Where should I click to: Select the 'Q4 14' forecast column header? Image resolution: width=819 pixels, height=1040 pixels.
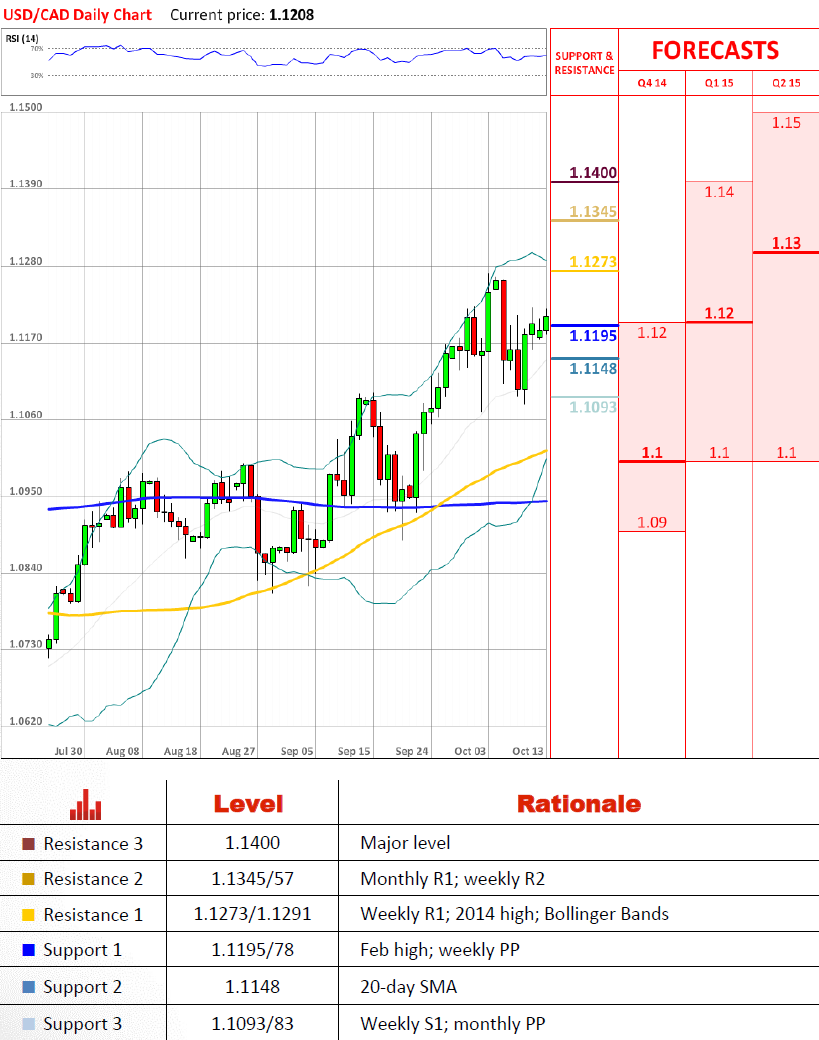pyautogui.click(x=652, y=83)
